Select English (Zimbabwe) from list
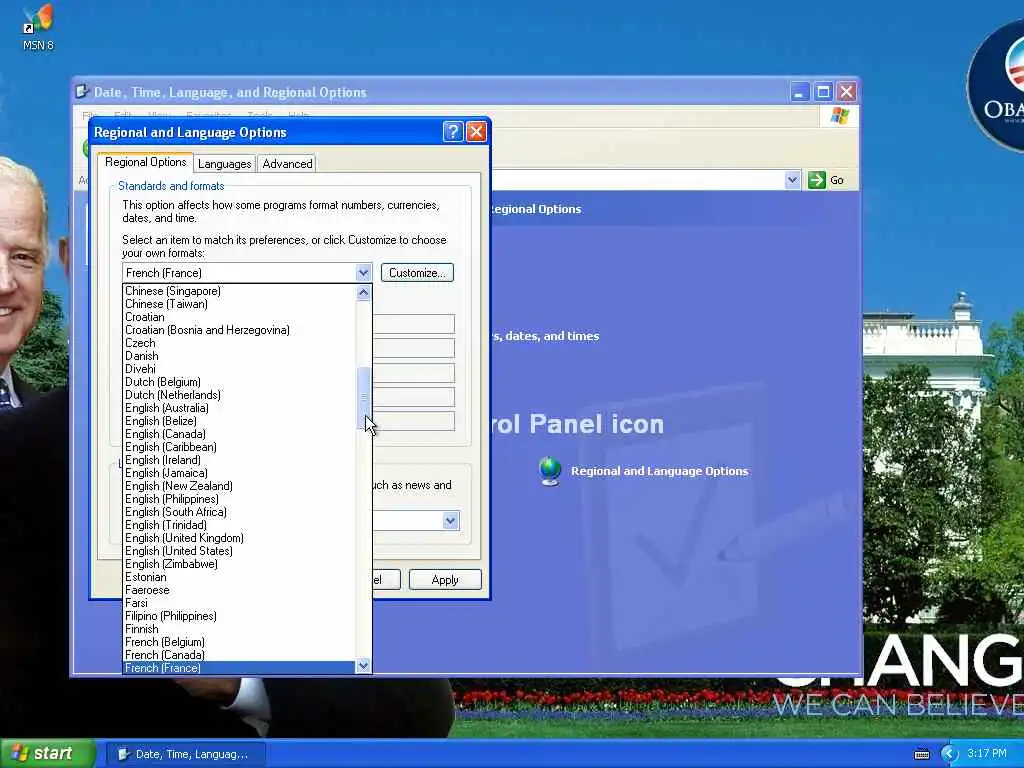The height and width of the screenshot is (768, 1024). click(239, 564)
